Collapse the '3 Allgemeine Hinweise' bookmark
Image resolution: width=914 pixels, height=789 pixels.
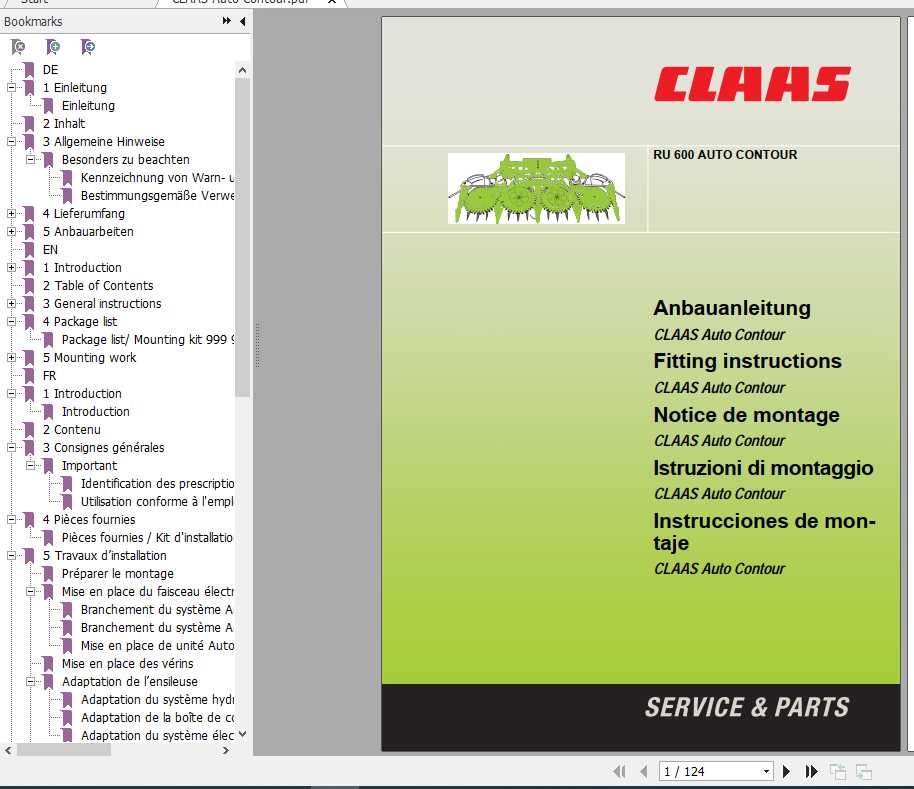tap(10, 141)
